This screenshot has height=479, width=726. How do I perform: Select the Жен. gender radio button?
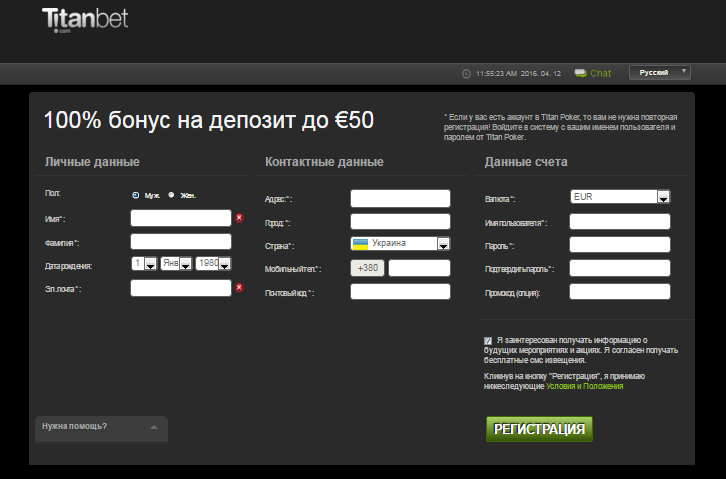pyautogui.click(x=171, y=195)
